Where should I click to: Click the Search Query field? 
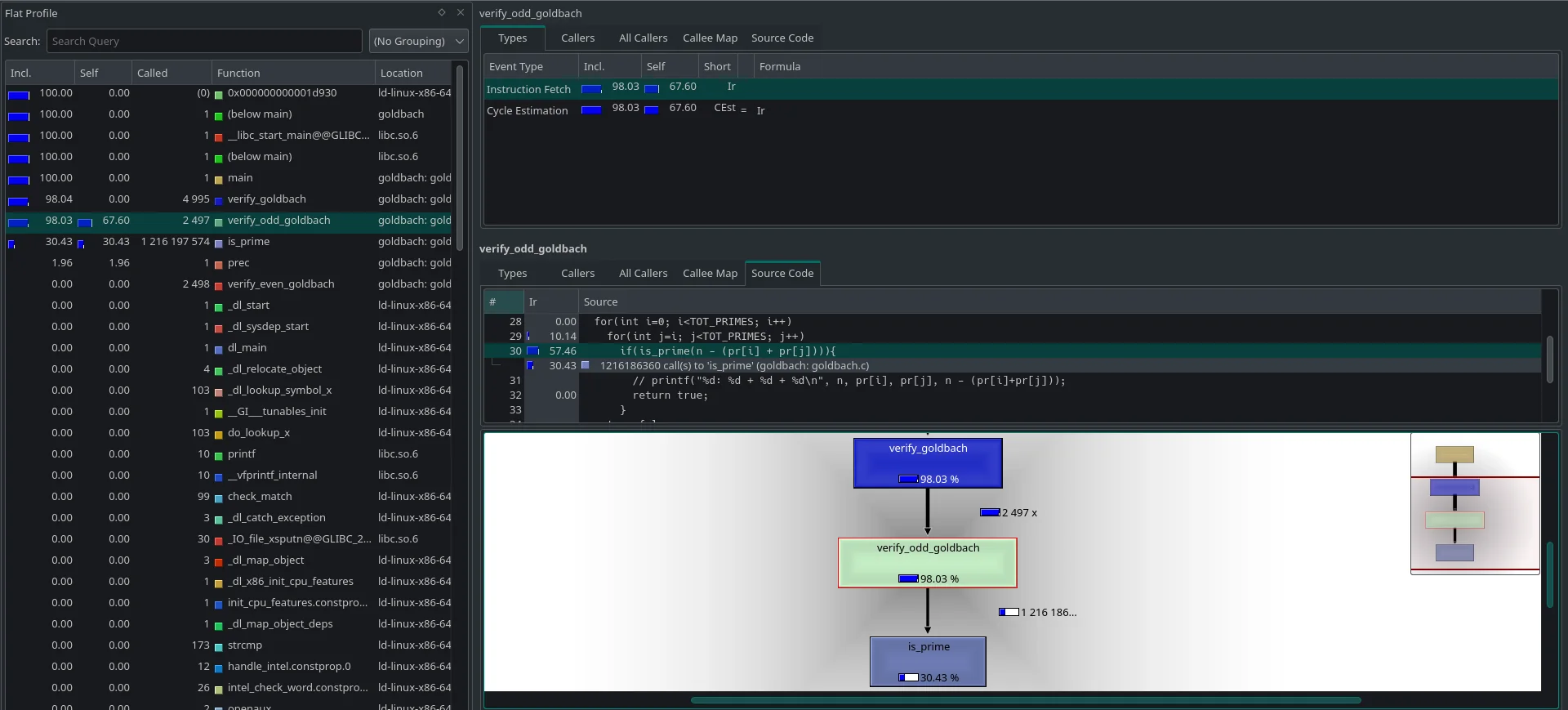click(204, 41)
